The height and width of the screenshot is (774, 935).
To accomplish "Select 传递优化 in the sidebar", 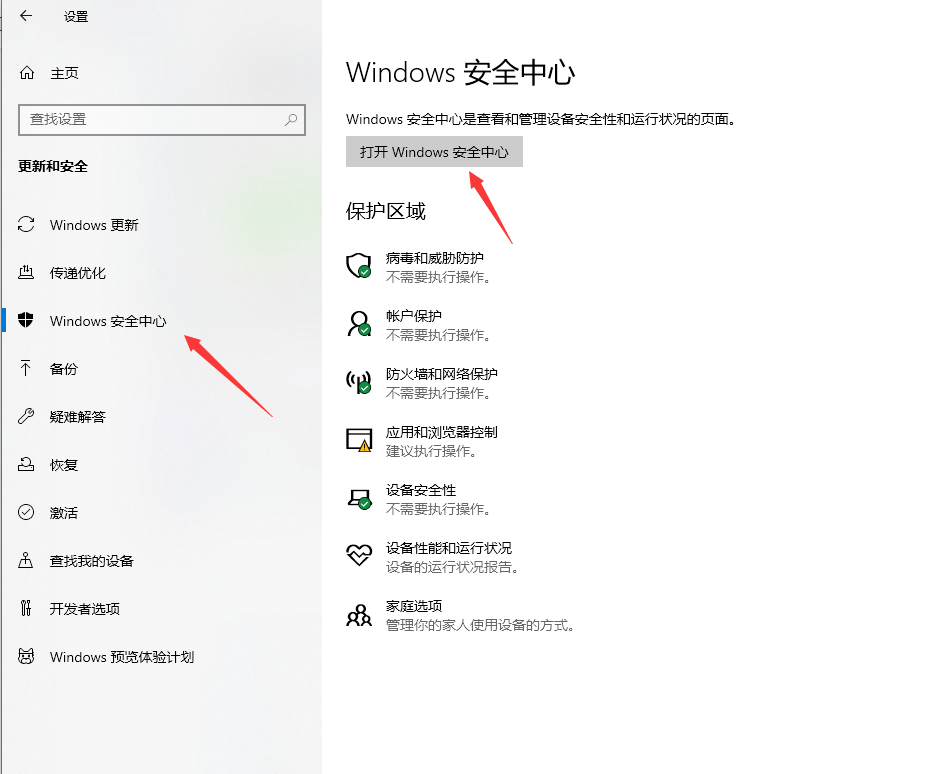I will (78, 273).
